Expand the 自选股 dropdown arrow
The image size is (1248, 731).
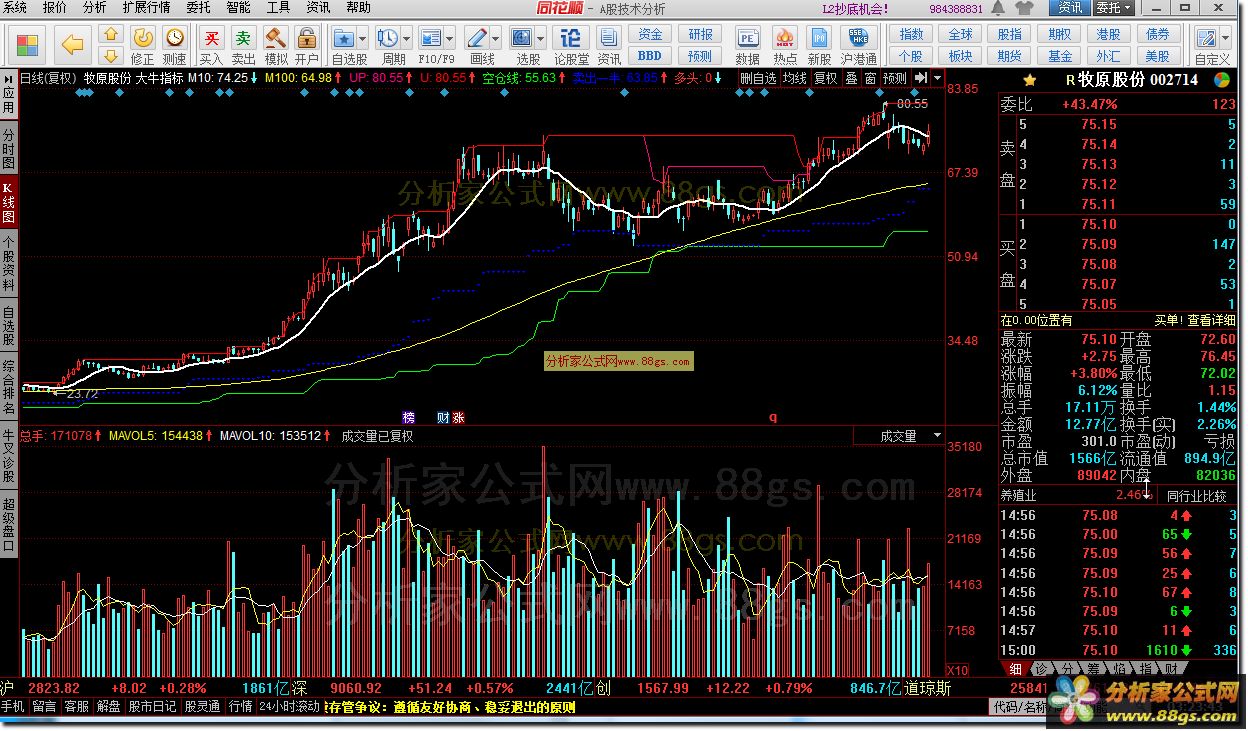364,38
